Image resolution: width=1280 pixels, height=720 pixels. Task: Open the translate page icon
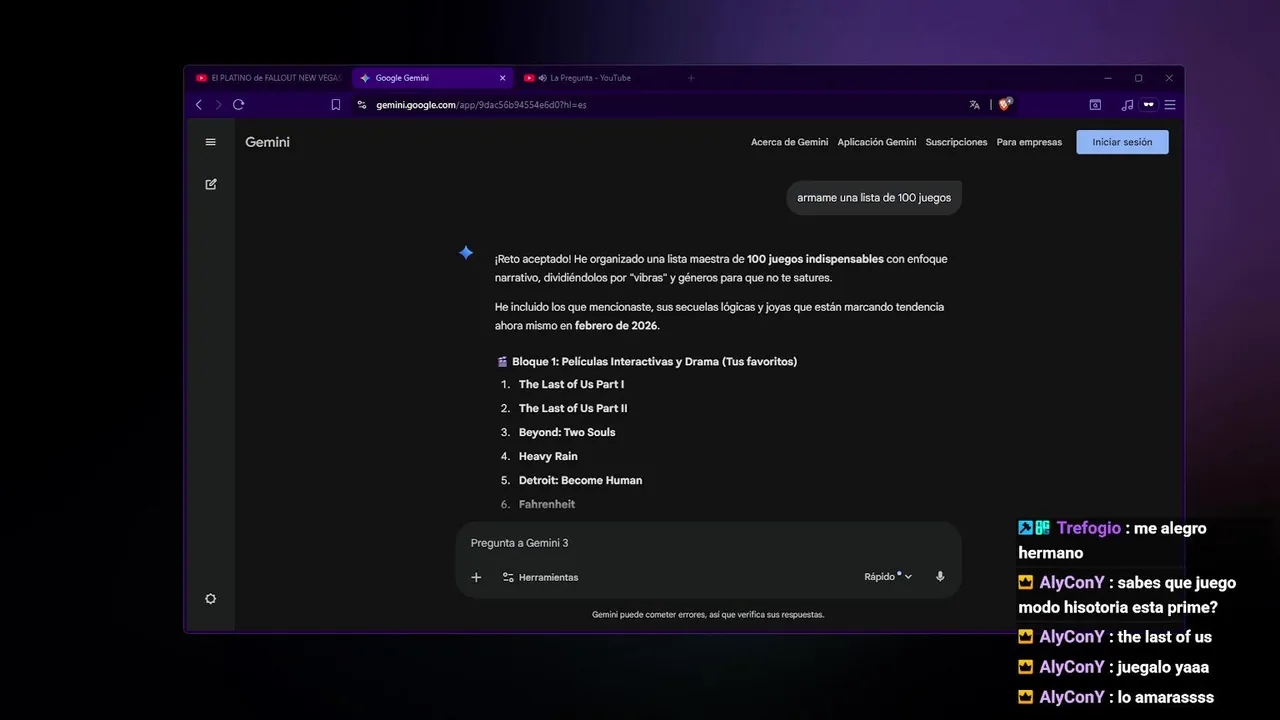pos(974,104)
